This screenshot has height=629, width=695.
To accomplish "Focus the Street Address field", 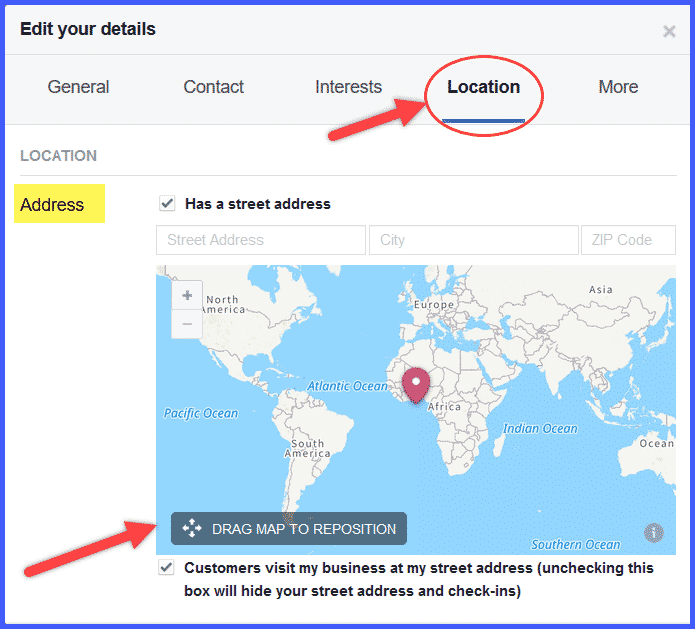I will coord(260,240).
